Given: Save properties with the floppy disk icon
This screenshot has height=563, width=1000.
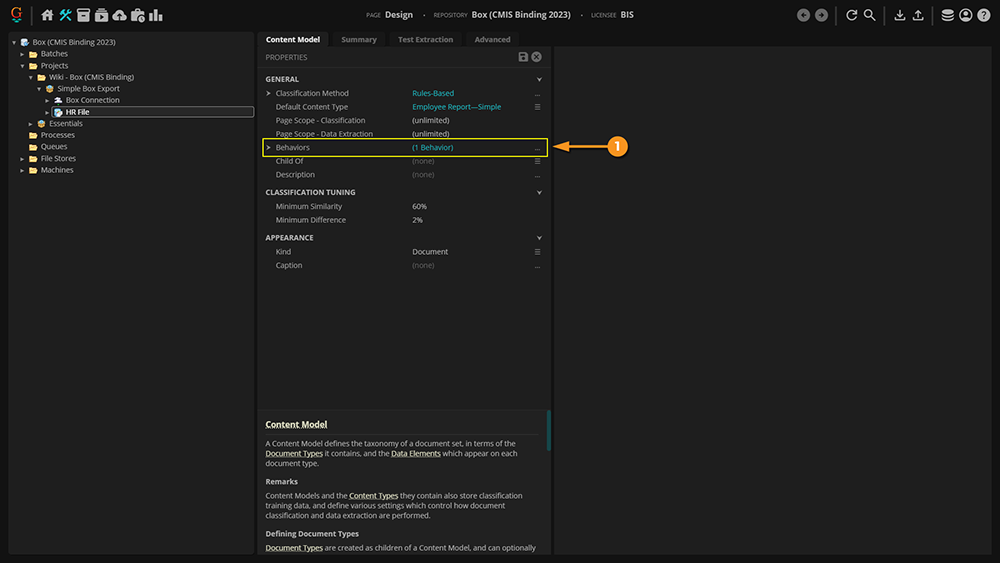Looking at the screenshot, I should click(x=523, y=57).
